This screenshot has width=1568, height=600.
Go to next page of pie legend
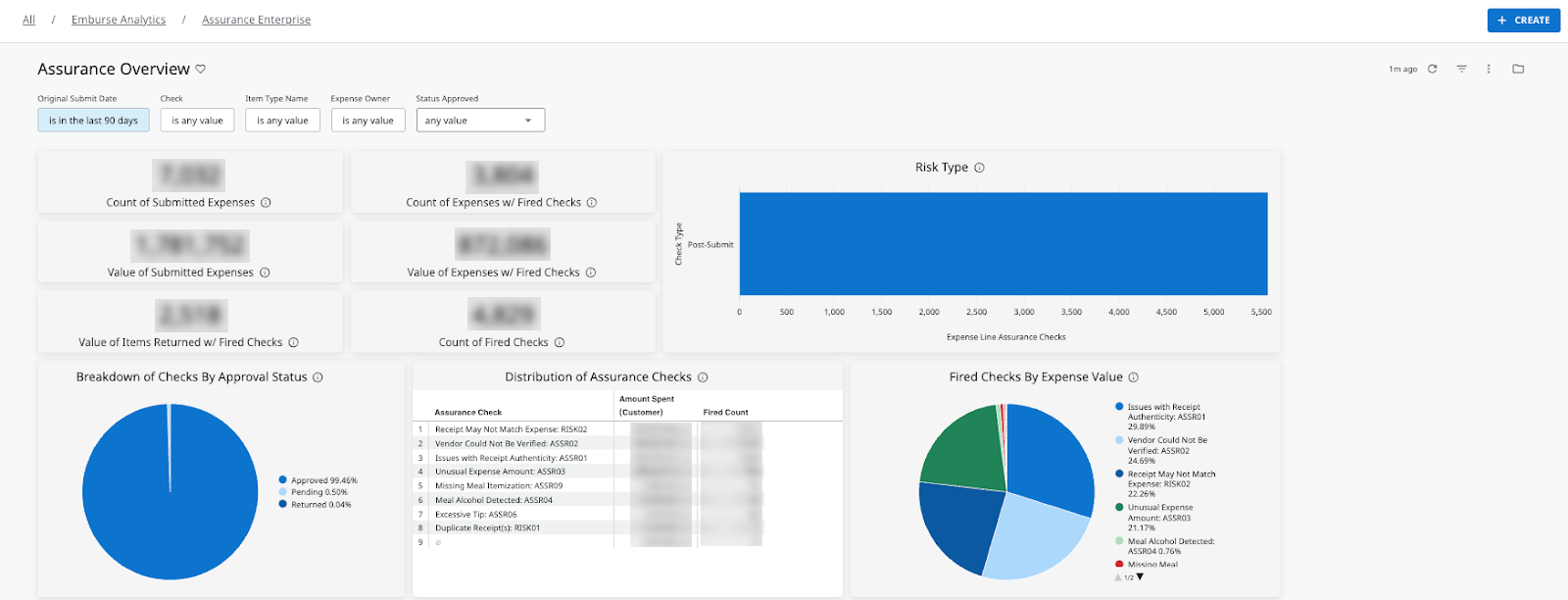point(1140,577)
